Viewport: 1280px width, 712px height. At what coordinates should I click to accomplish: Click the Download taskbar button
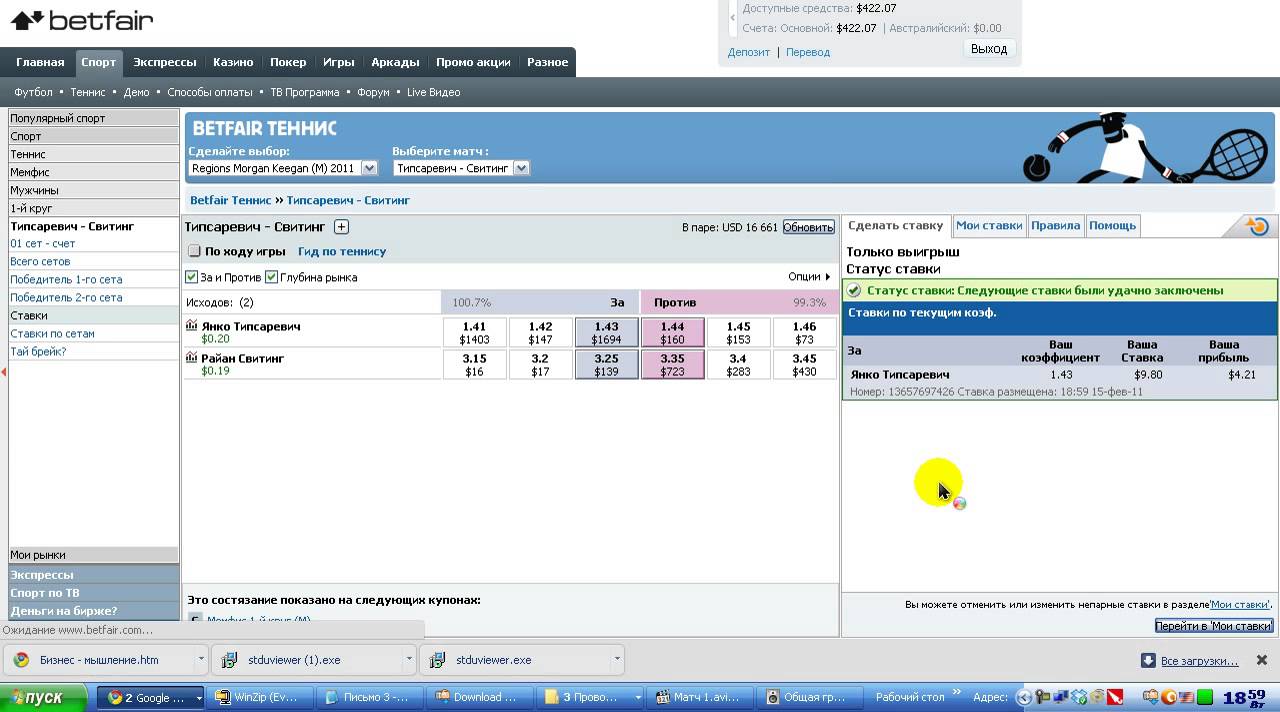click(x=480, y=697)
